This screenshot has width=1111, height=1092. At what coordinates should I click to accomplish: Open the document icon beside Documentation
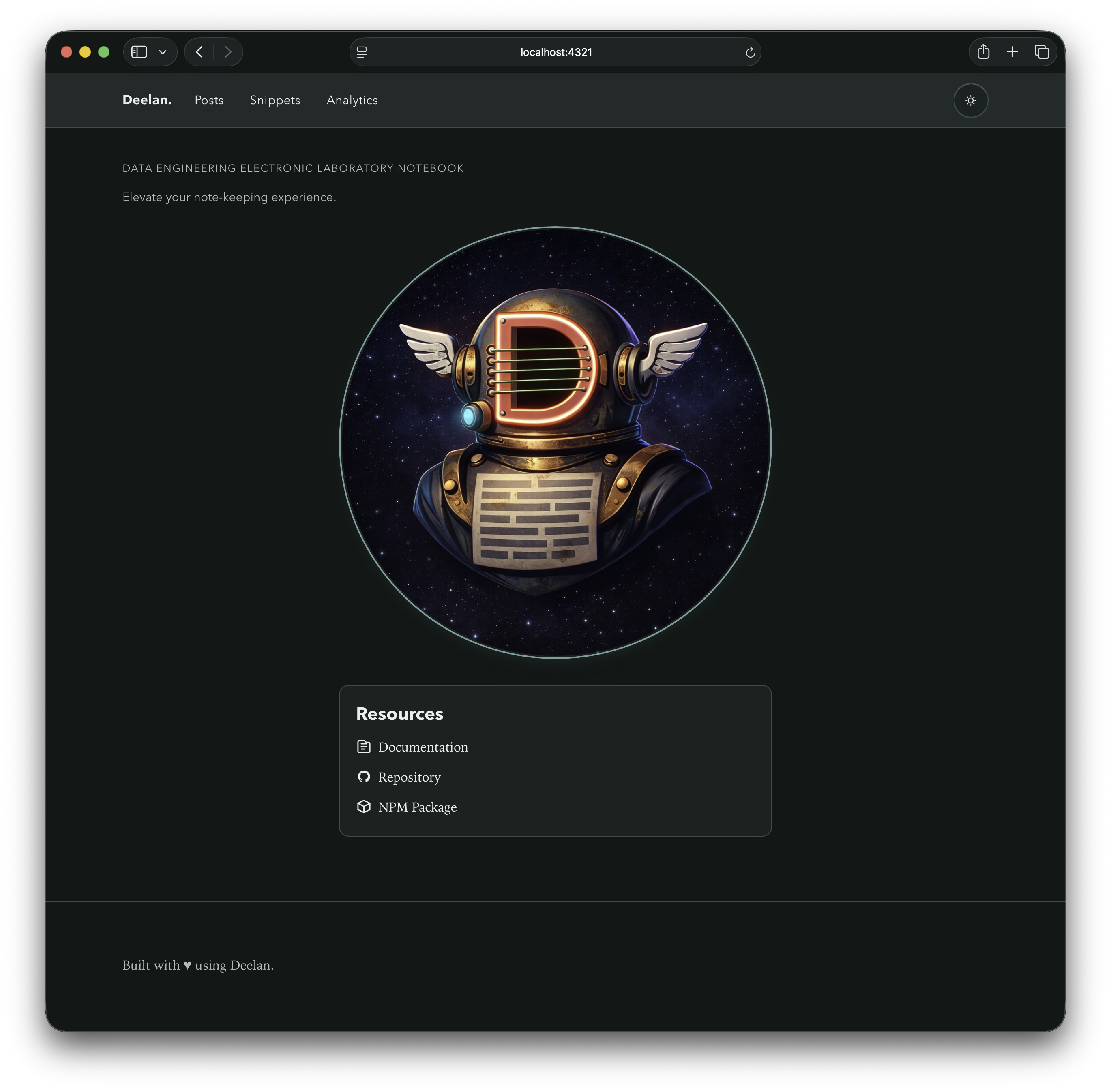pyautogui.click(x=364, y=747)
